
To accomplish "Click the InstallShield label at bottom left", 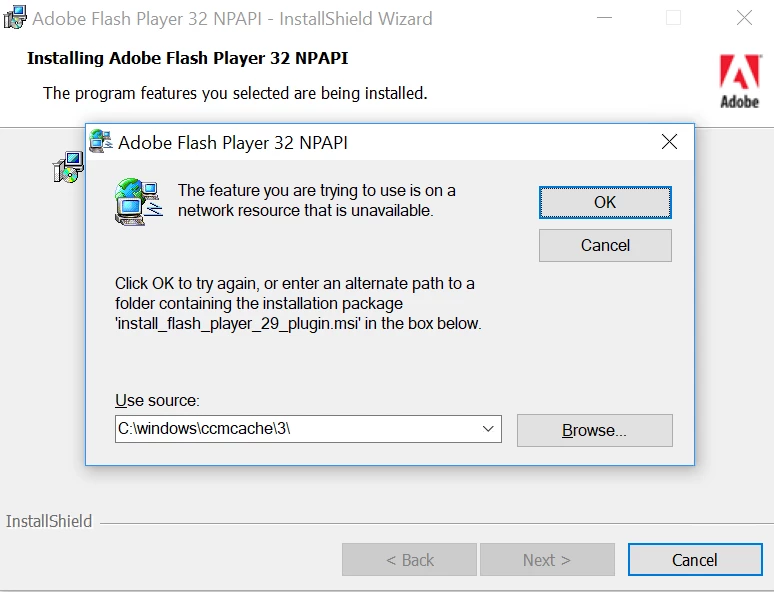I will (x=49, y=521).
